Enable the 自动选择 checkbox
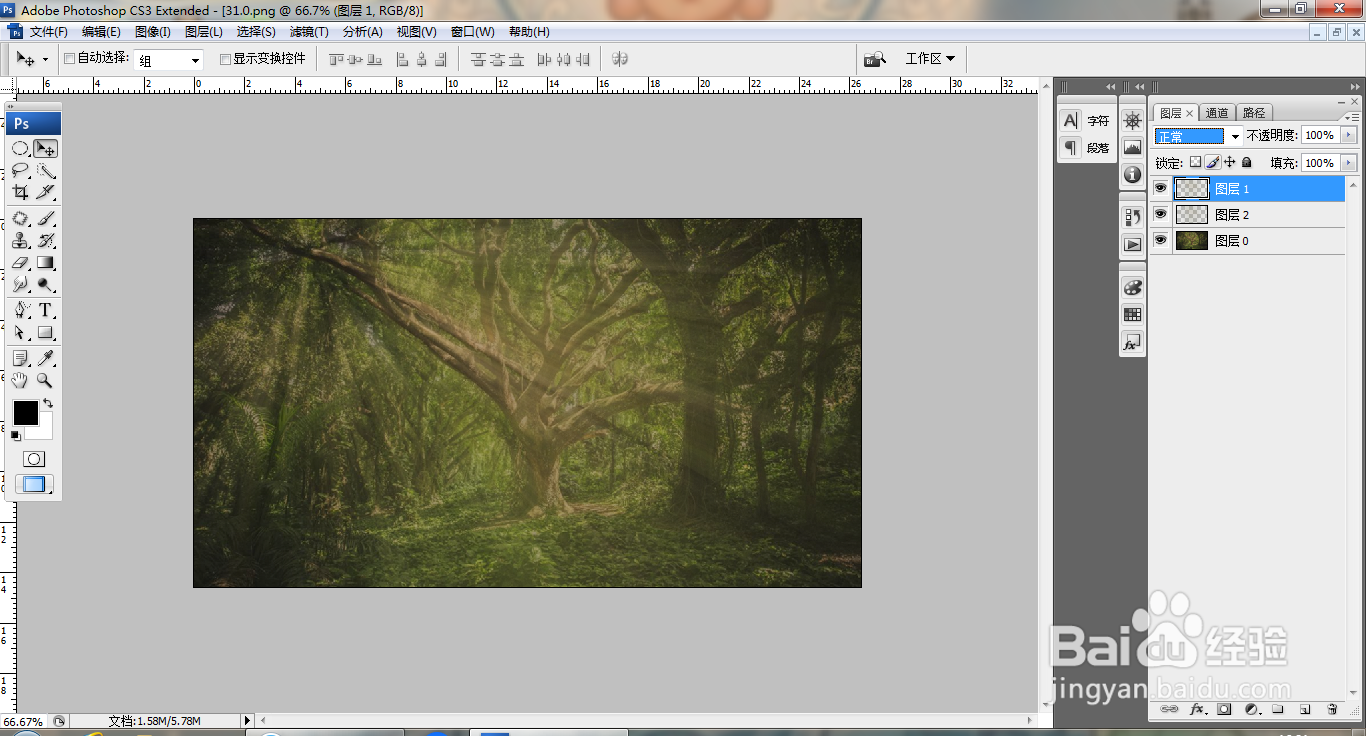Image resolution: width=1366 pixels, height=736 pixels. click(x=69, y=59)
